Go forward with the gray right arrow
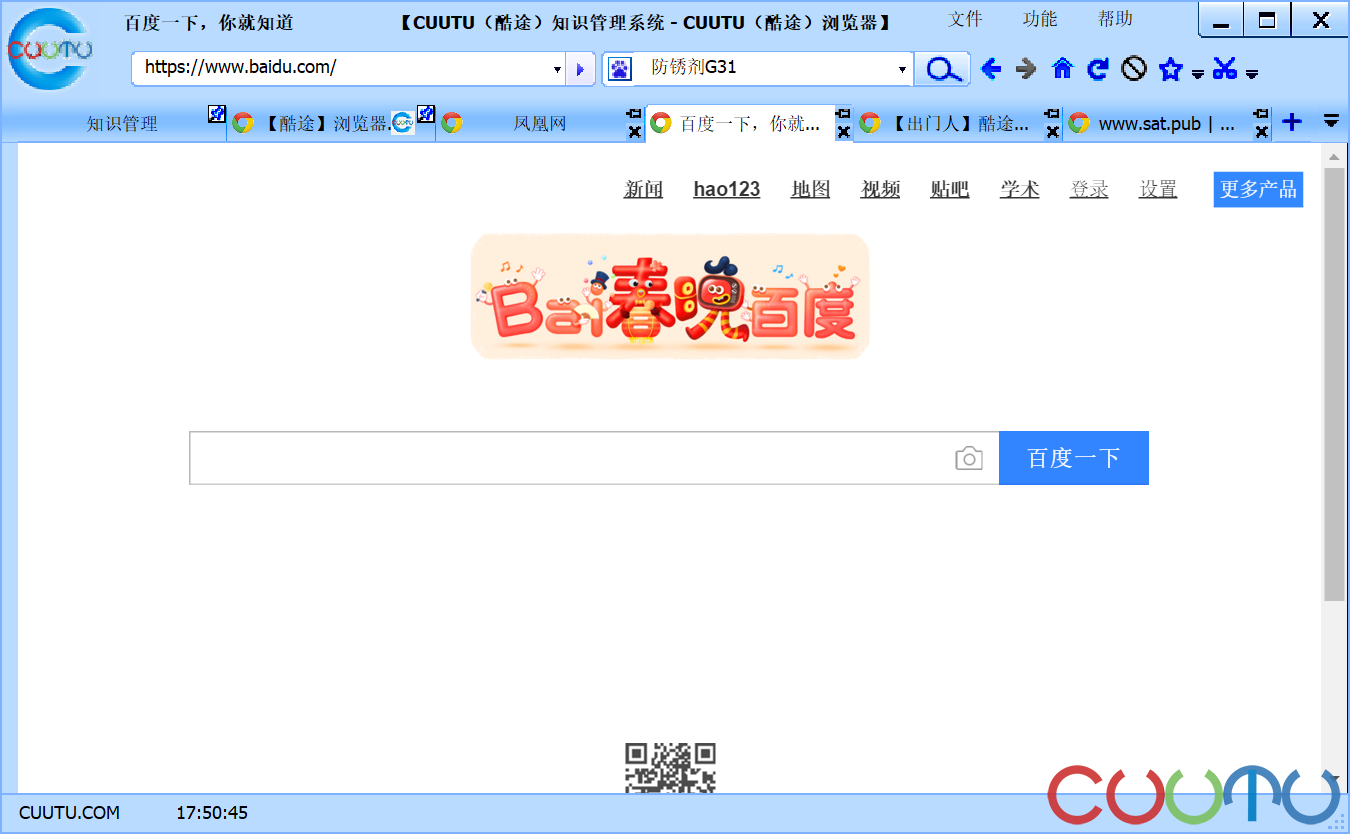Screen dimensions: 1350x834 click(1026, 68)
